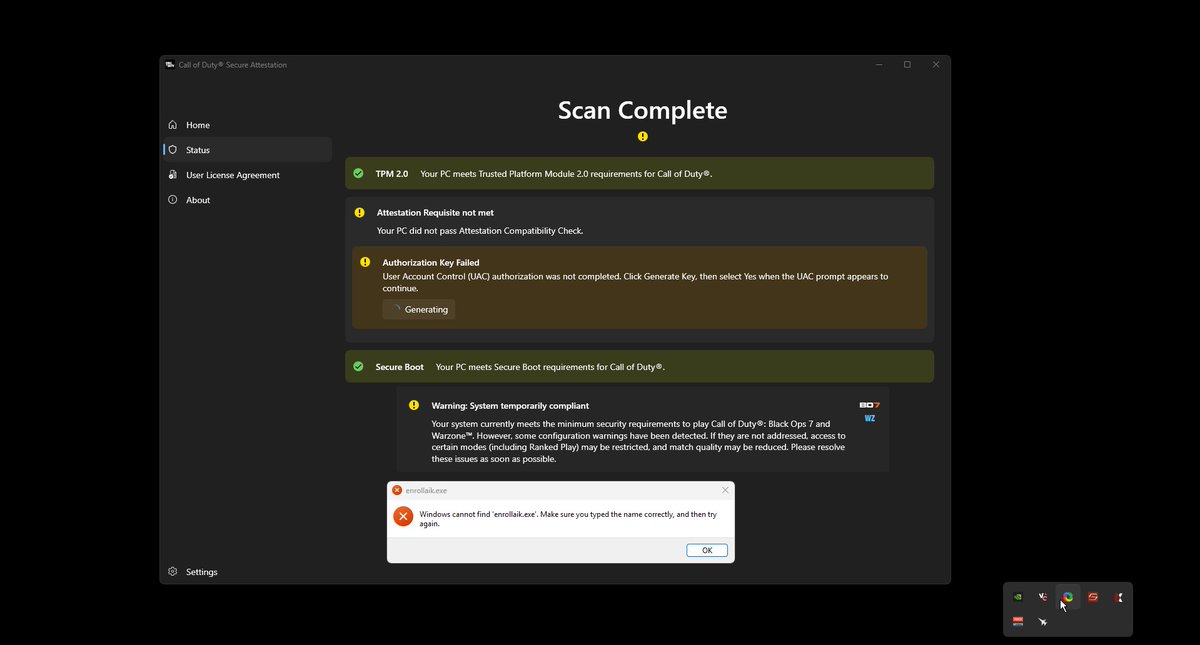The height and width of the screenshot is (645, 1200).
Task: Click the WZ Warzone logo
Action: point(870,418)
